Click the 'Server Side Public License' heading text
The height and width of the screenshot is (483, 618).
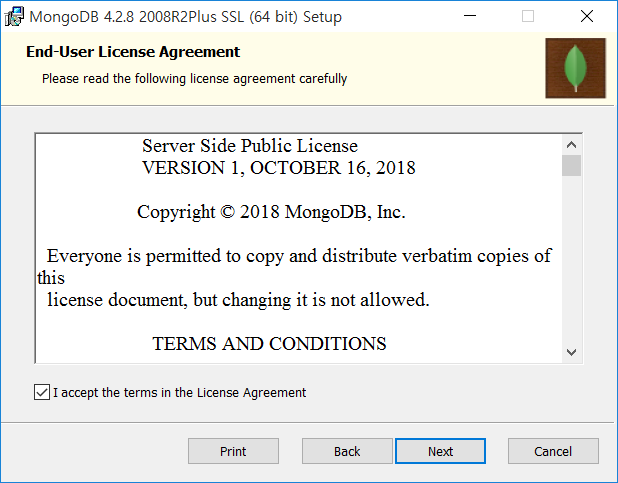point(250,146)
